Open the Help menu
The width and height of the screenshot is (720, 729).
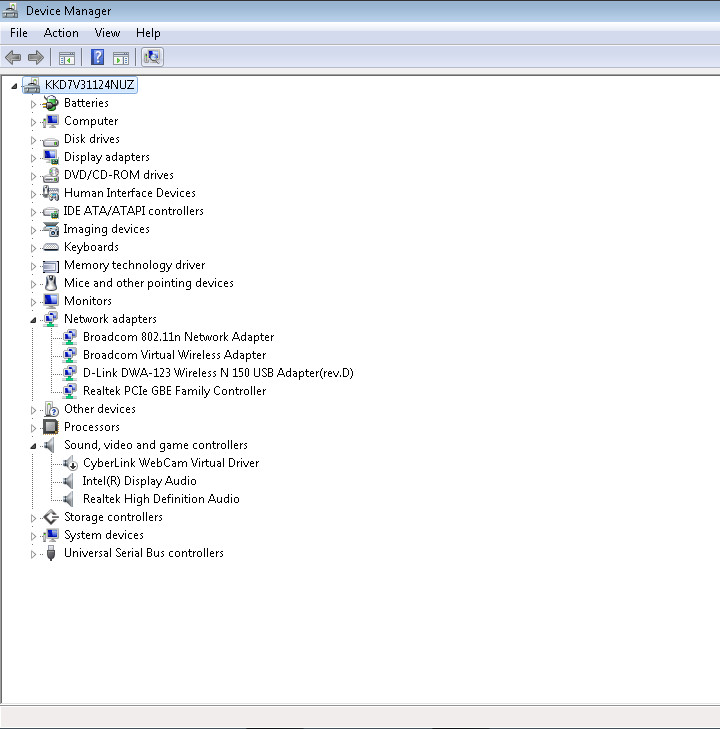148,33
